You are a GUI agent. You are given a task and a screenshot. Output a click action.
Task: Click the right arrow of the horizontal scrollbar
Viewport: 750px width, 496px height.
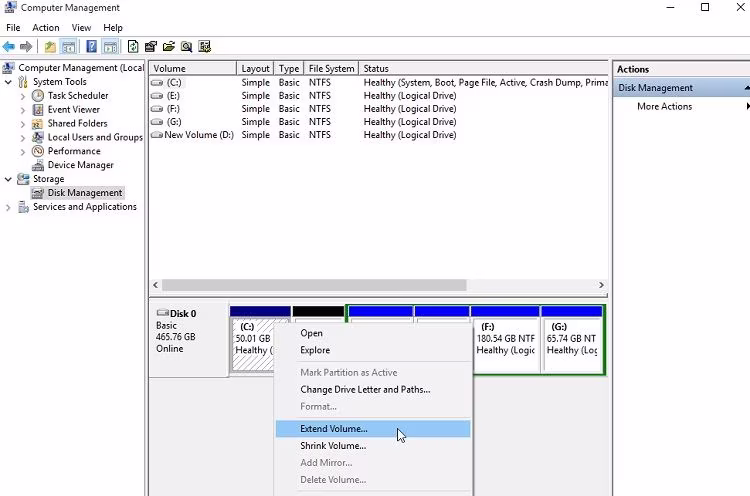click(601, 285)
